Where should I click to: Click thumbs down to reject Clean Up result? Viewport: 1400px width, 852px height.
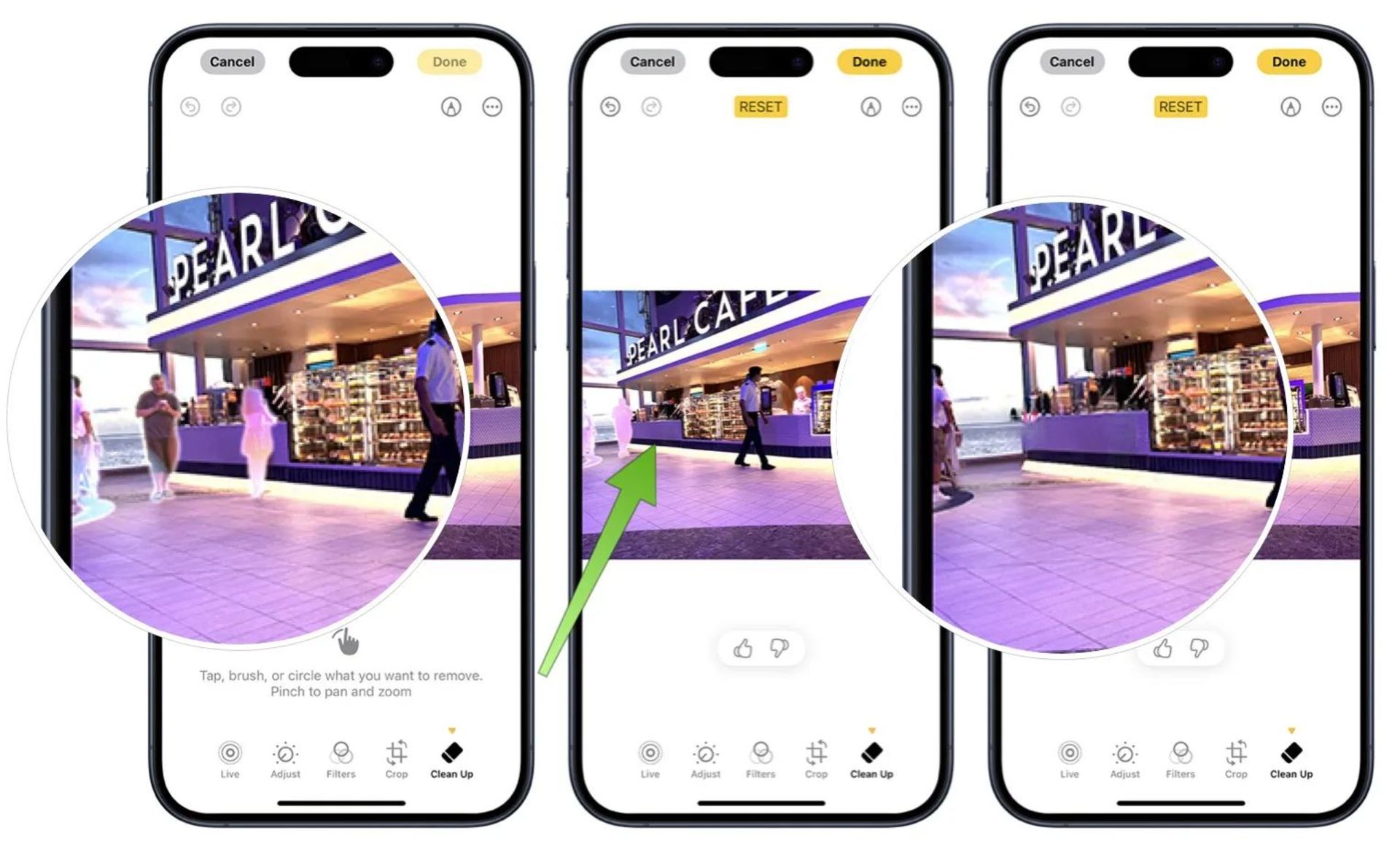pos(779,648)
